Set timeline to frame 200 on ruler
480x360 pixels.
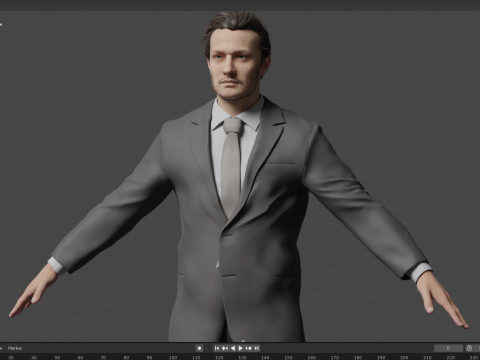[x=404, y=357]
